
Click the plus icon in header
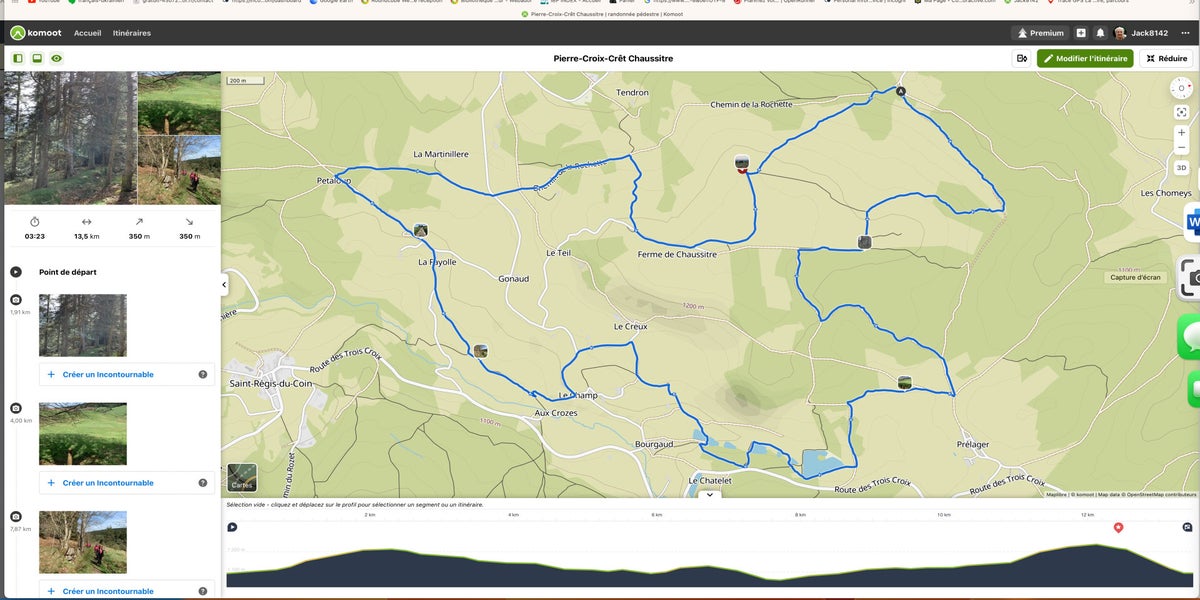coord(1081,33)
